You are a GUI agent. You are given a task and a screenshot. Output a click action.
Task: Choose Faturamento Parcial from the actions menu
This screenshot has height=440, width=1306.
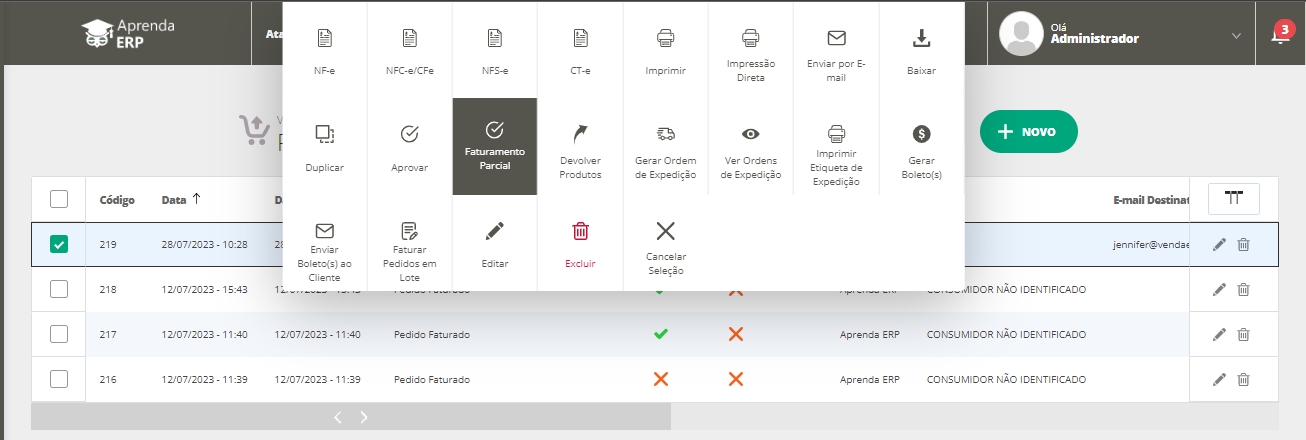(x=494, y=146)
